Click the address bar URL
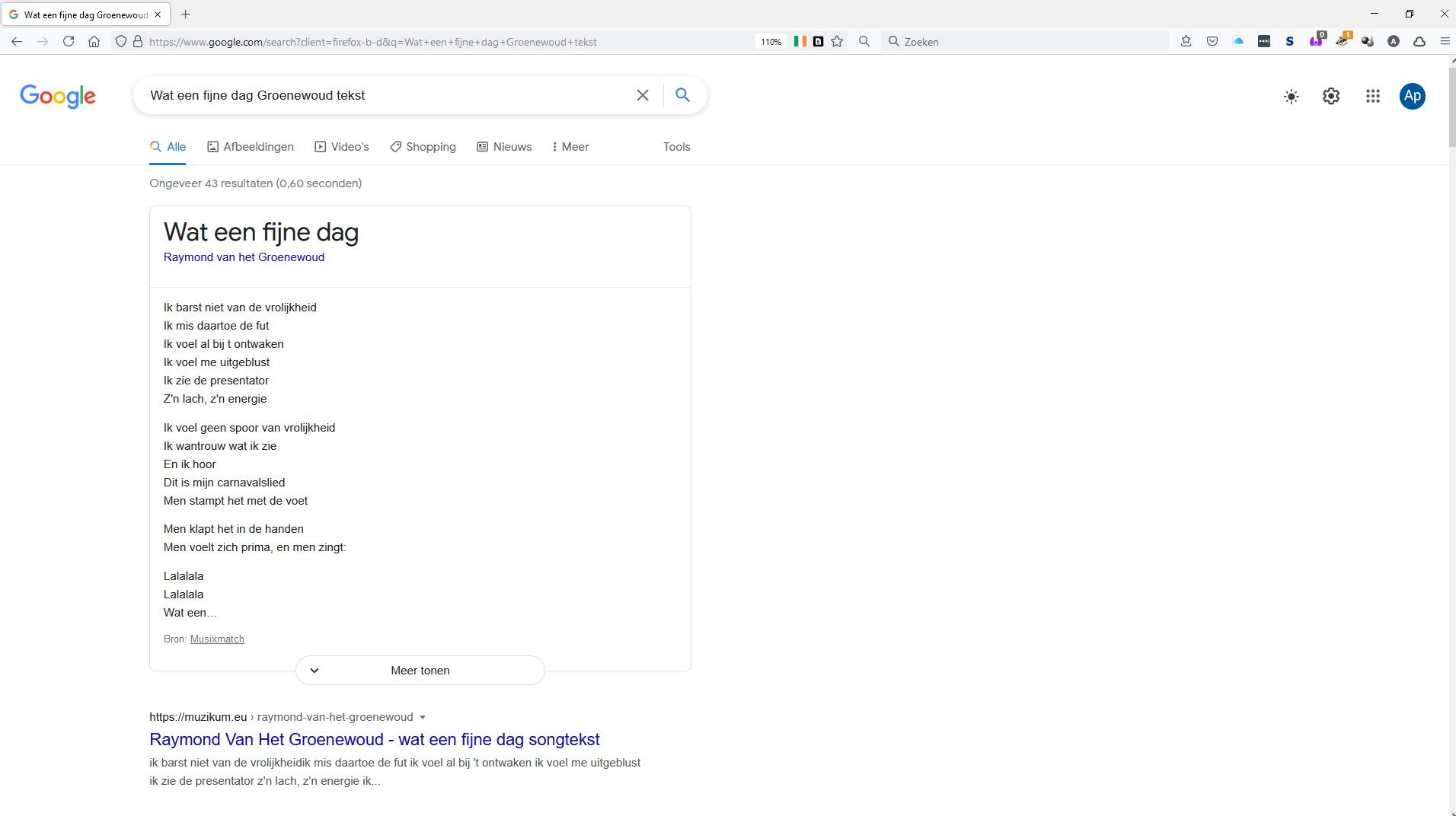 coord(373,42)
